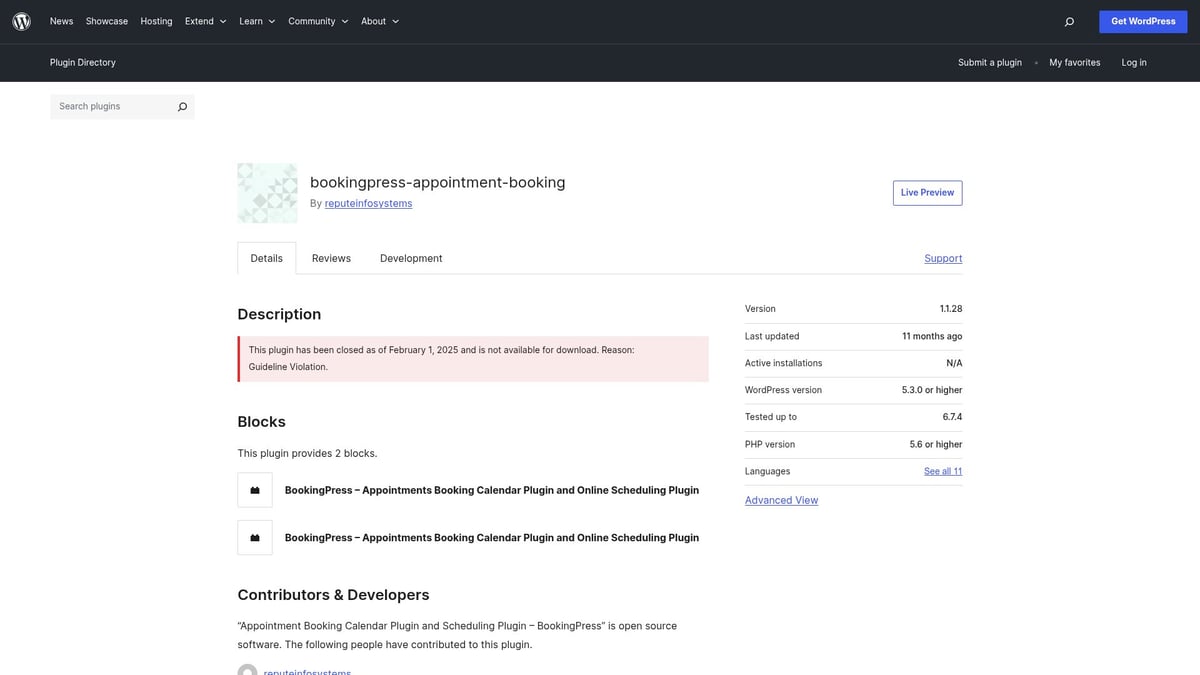Follow the See all 11 languages link
Viewport: 1200px width, 675px height.
(943, 471)
